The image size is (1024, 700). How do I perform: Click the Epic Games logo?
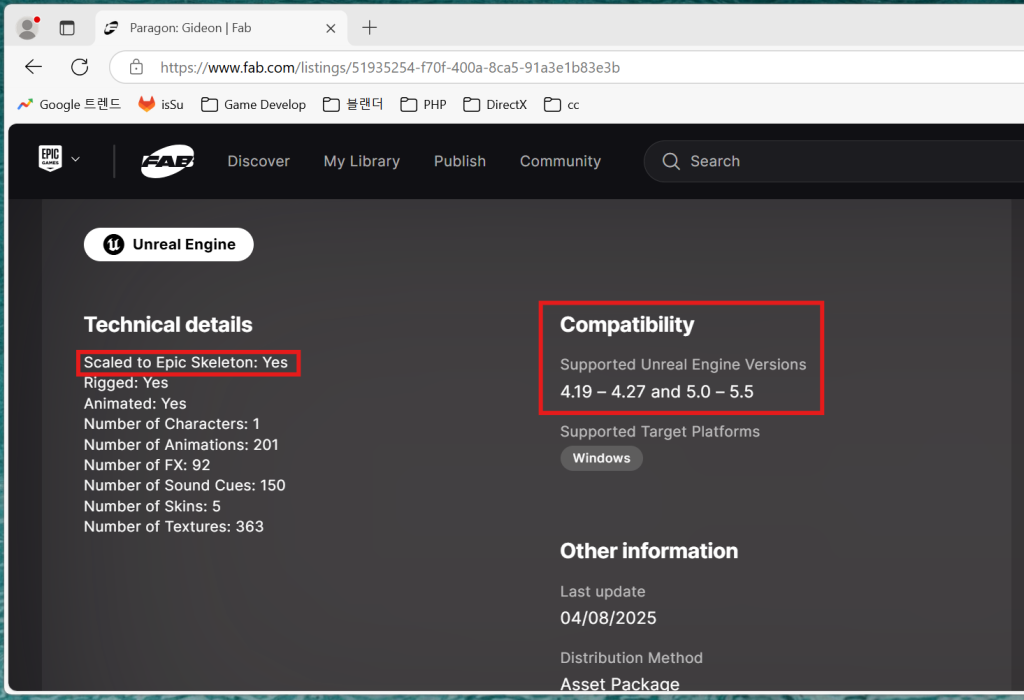(50, 159)
